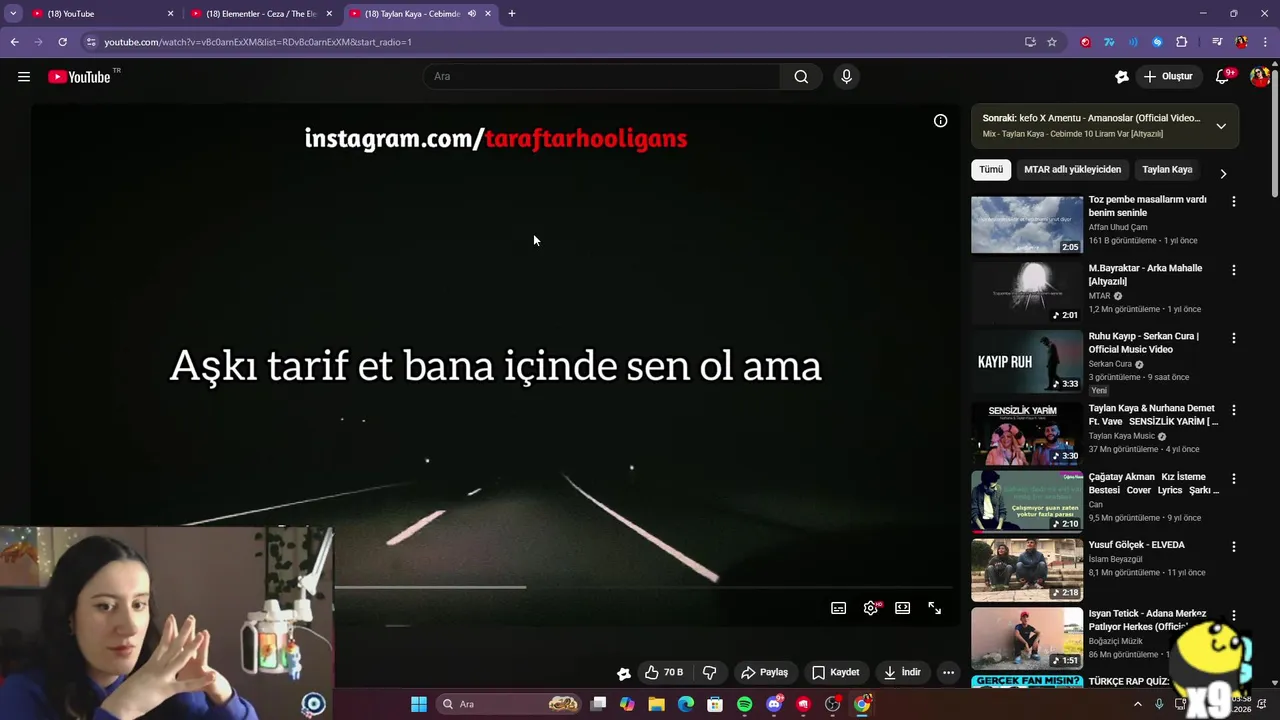Open options for SENSİZLİK YARİM video

tap(1233, 410)
